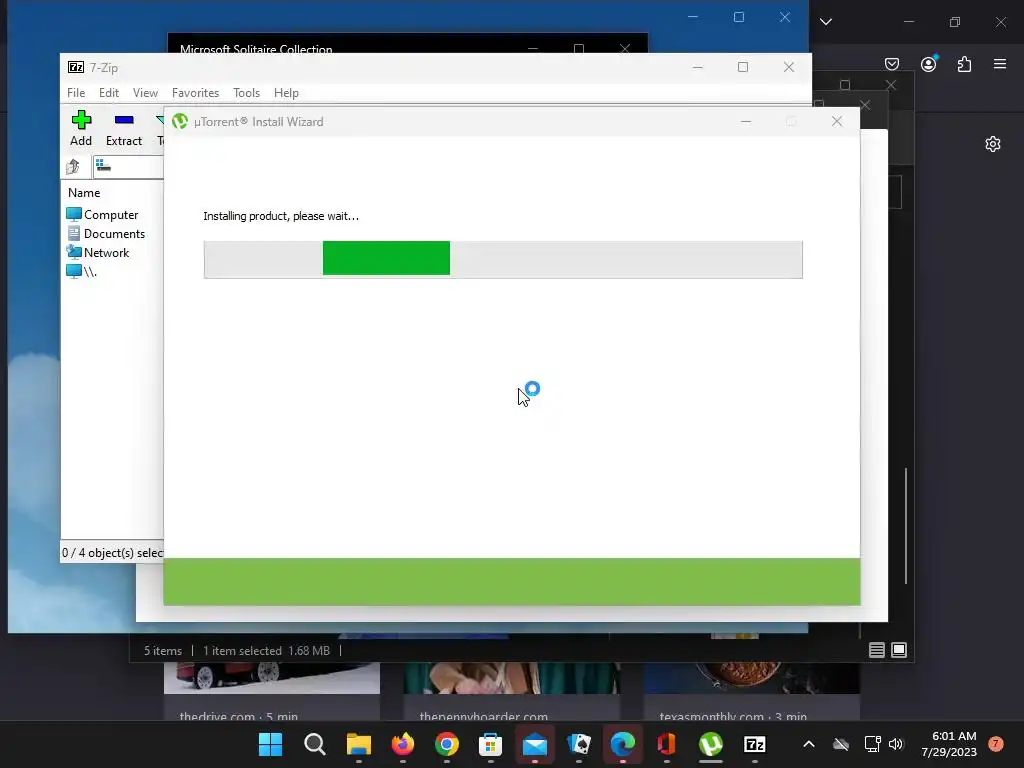Click the 7-Zip app icon in title bar
Image resolution: width=1024 pixels, height=768 pixels.
[76, 67]
